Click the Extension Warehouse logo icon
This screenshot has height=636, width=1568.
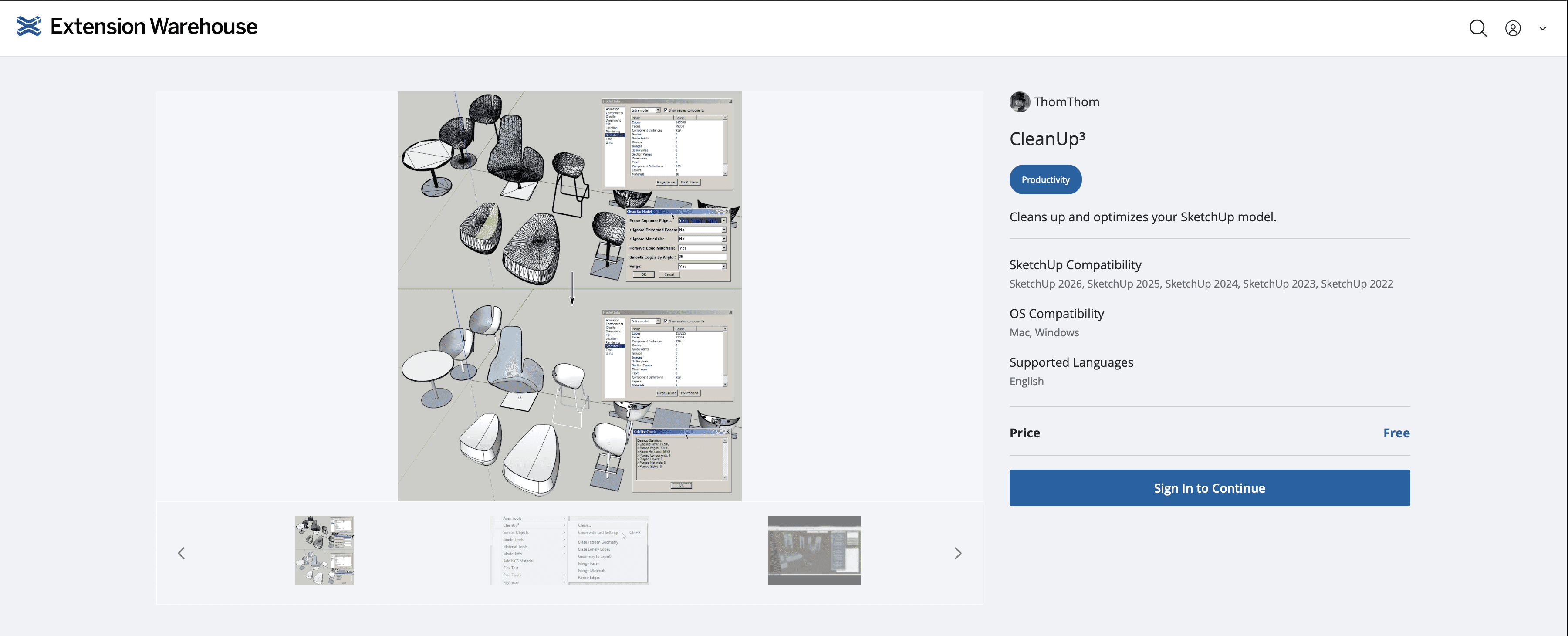coord(29,26)
